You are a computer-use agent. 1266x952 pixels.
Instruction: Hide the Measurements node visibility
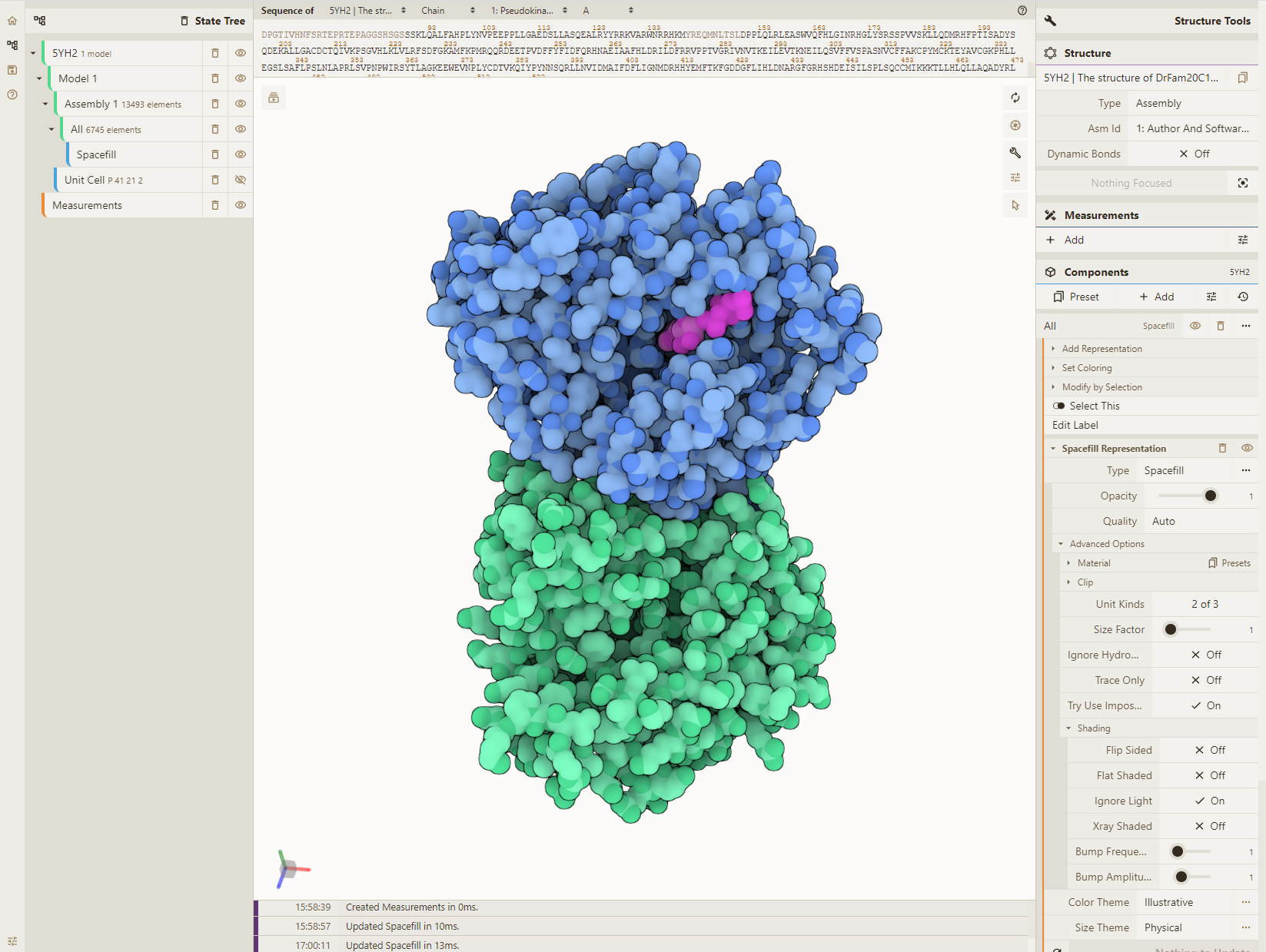tap(241, 205)
